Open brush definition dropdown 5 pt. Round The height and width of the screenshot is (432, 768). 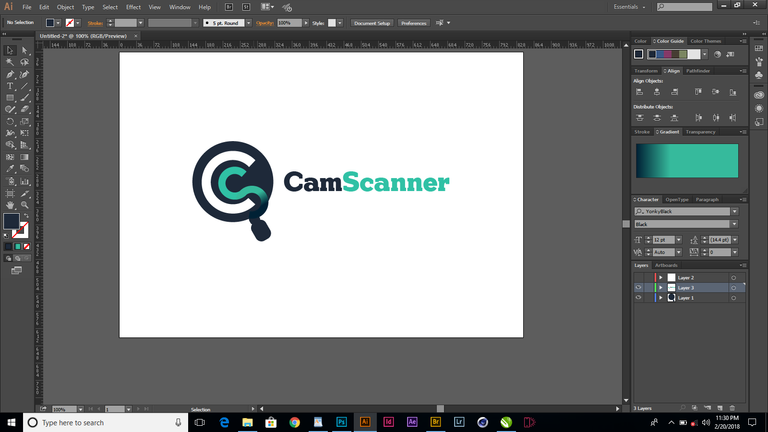[249, 23]
